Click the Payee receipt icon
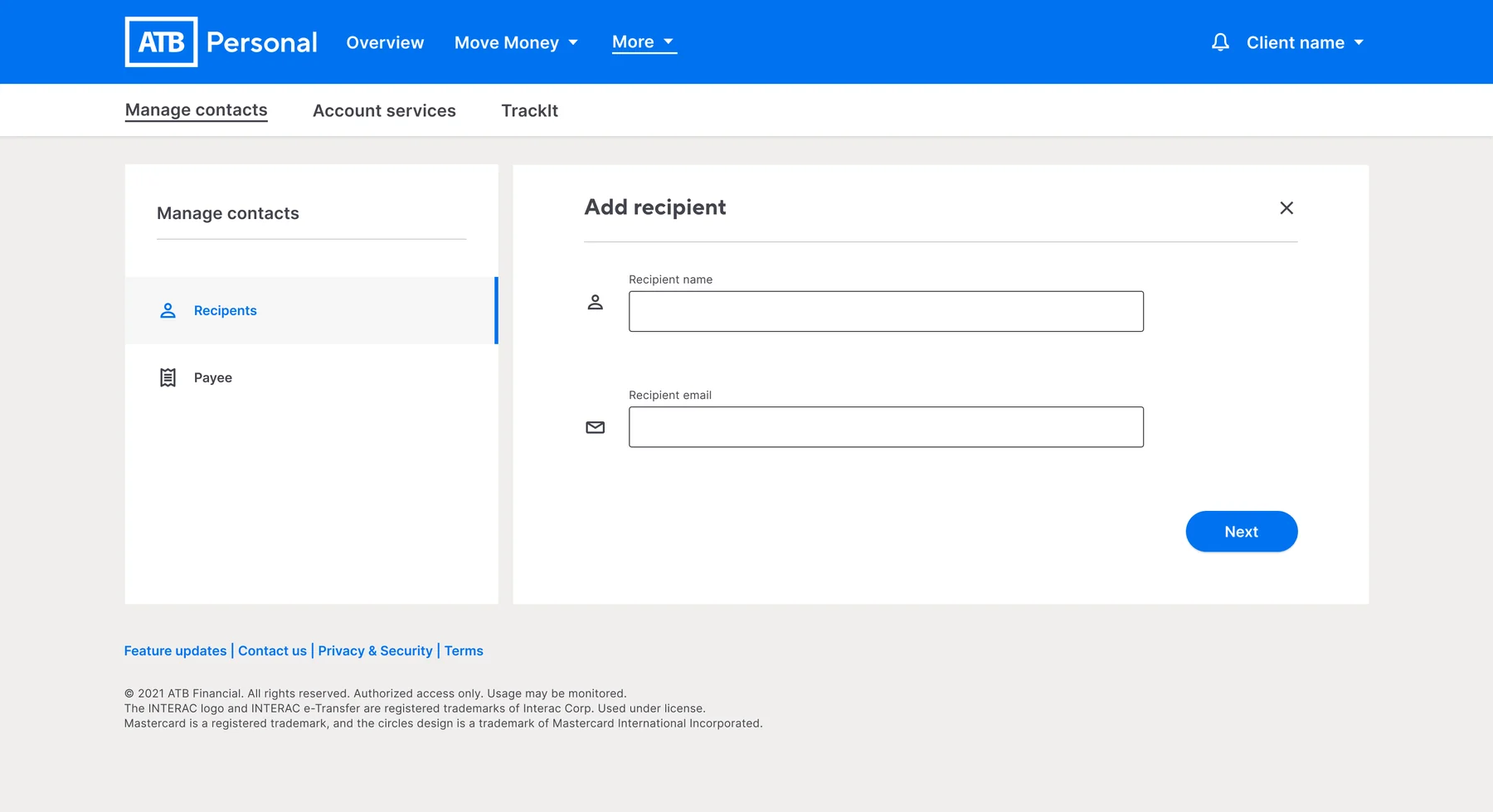Screen dimensions: 1493x812 click(168, 377)
